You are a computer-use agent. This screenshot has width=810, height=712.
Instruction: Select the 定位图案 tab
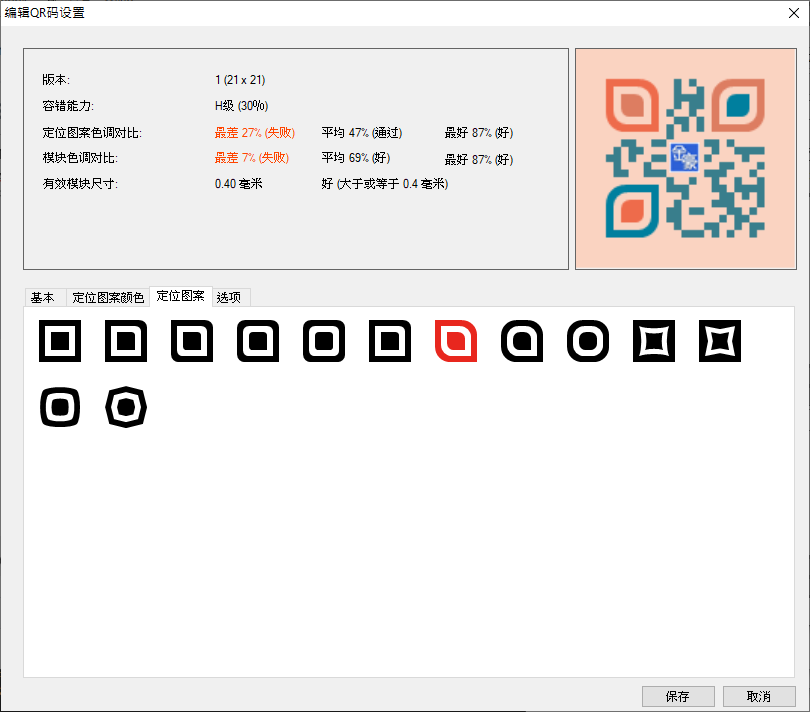181,296
